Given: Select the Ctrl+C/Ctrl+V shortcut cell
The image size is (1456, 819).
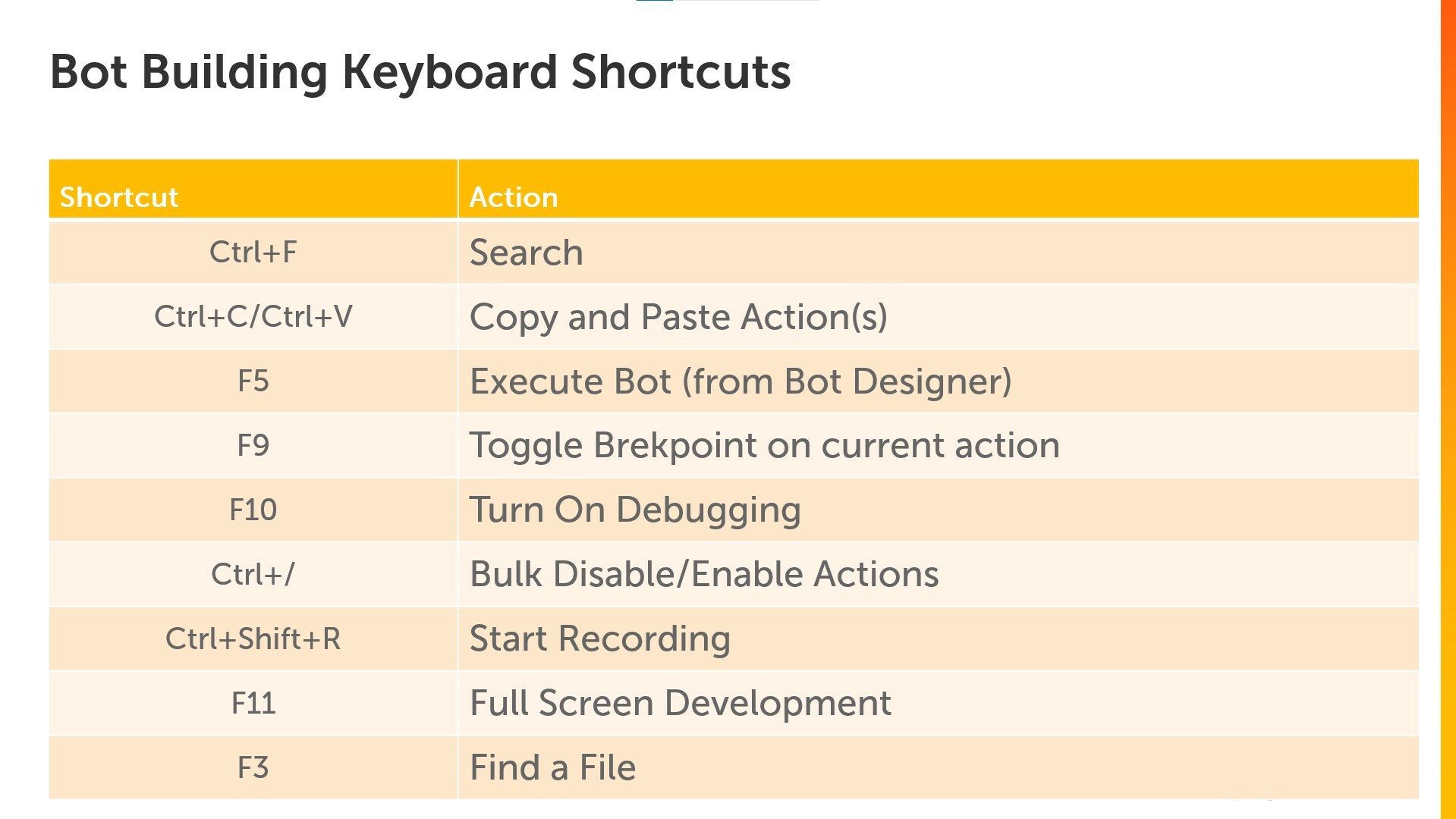Looking at the screenshot, I should pos(253,317).
